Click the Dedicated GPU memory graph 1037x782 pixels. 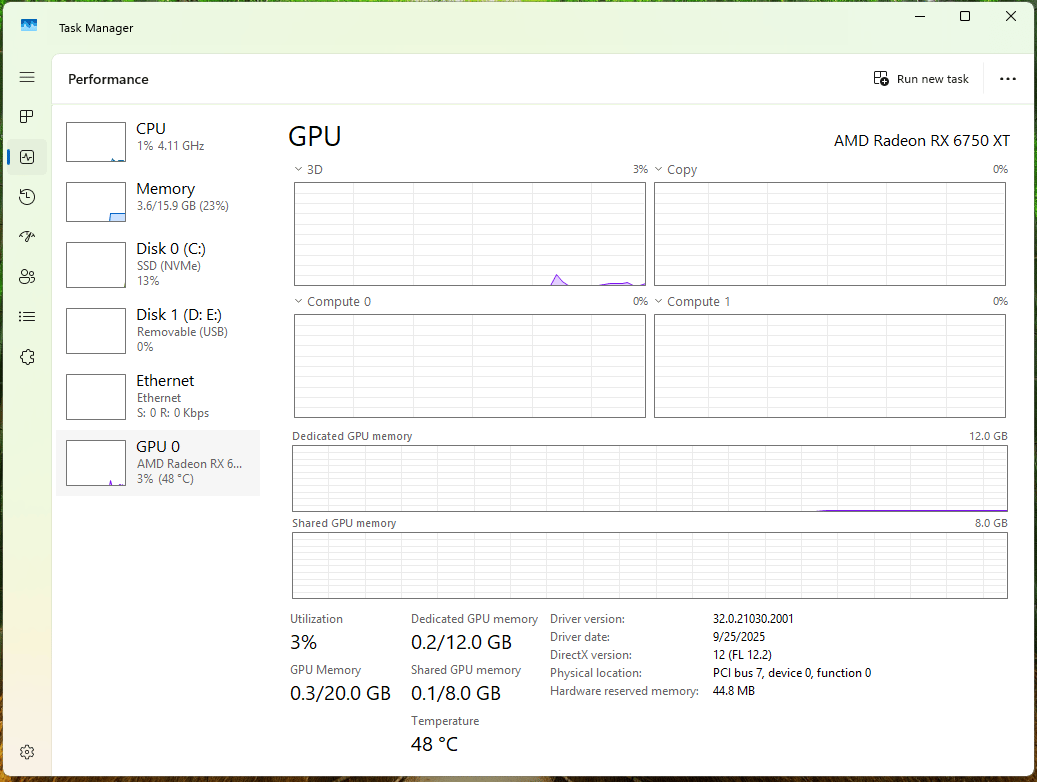[x=650, y=478]
